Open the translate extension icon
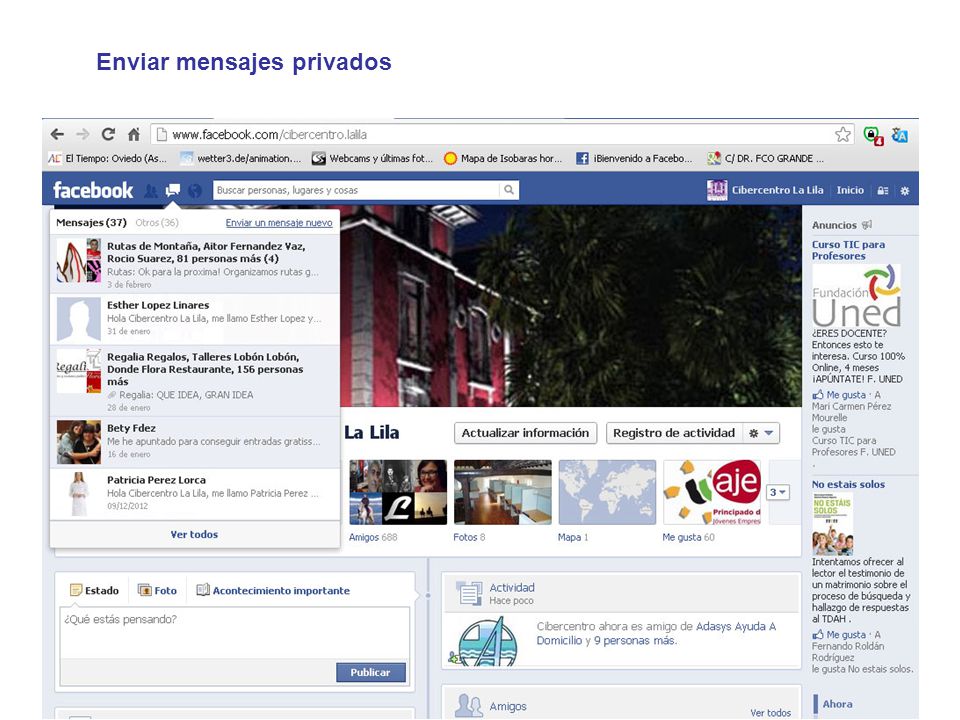The height and width of the screenshot is (720, 960). (x=899, y=135)
